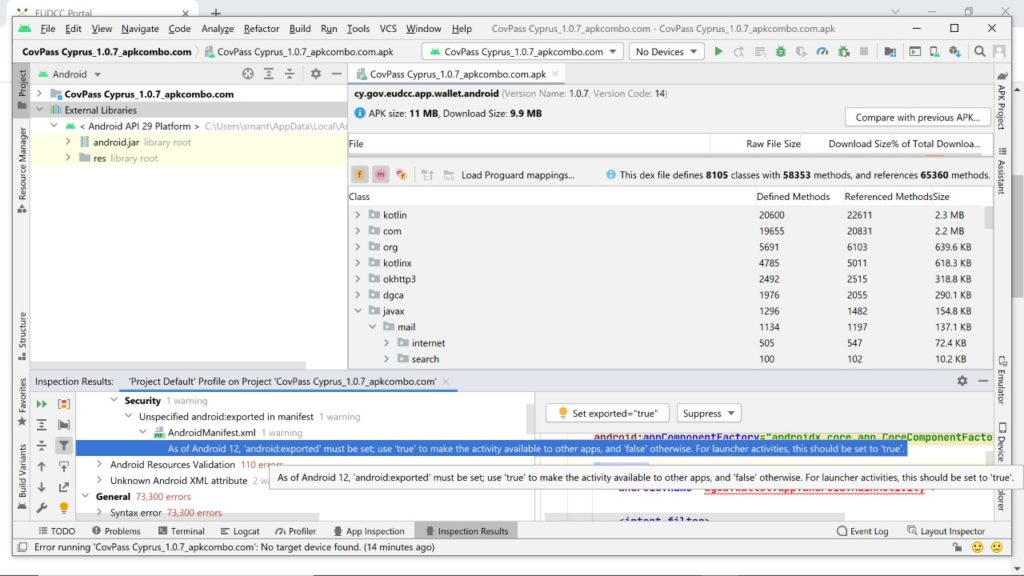Open the Analyze menu
Image resolution: width=1024 pixels, height=576 pixels.
[217, 29]
